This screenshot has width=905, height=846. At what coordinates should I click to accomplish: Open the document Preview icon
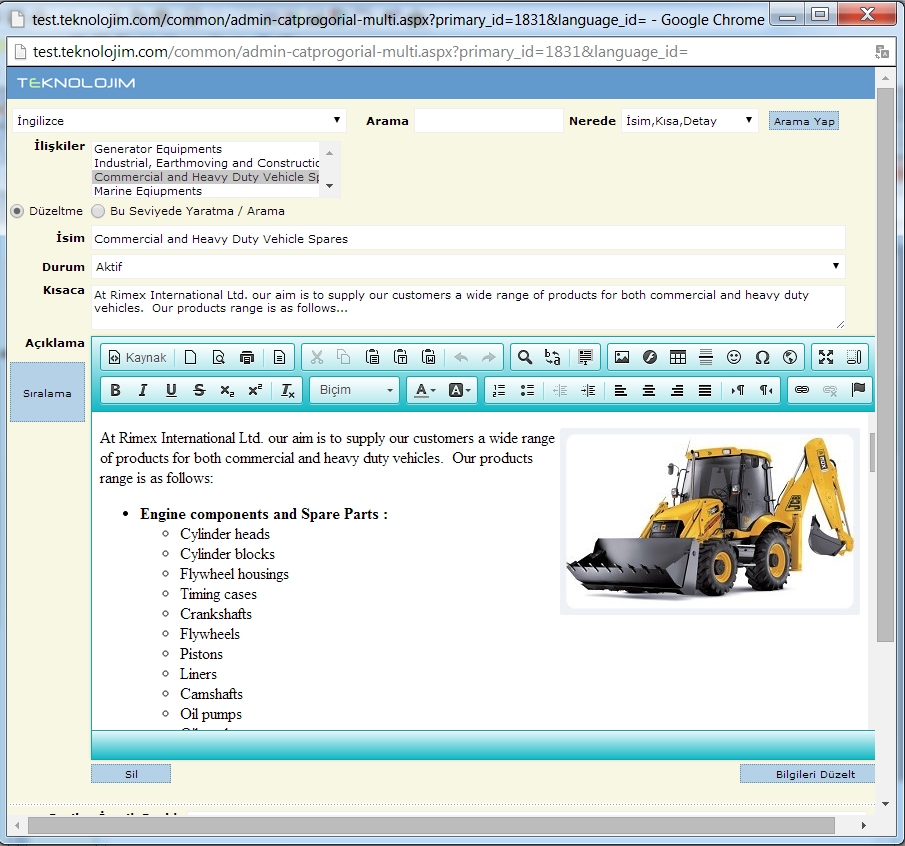click(x=218, y=357)
